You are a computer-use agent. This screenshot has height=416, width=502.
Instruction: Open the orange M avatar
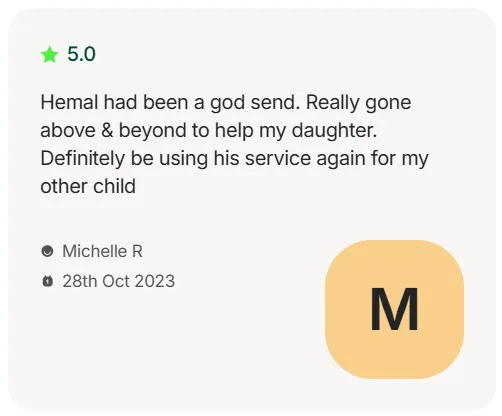(x=394, y=309)
